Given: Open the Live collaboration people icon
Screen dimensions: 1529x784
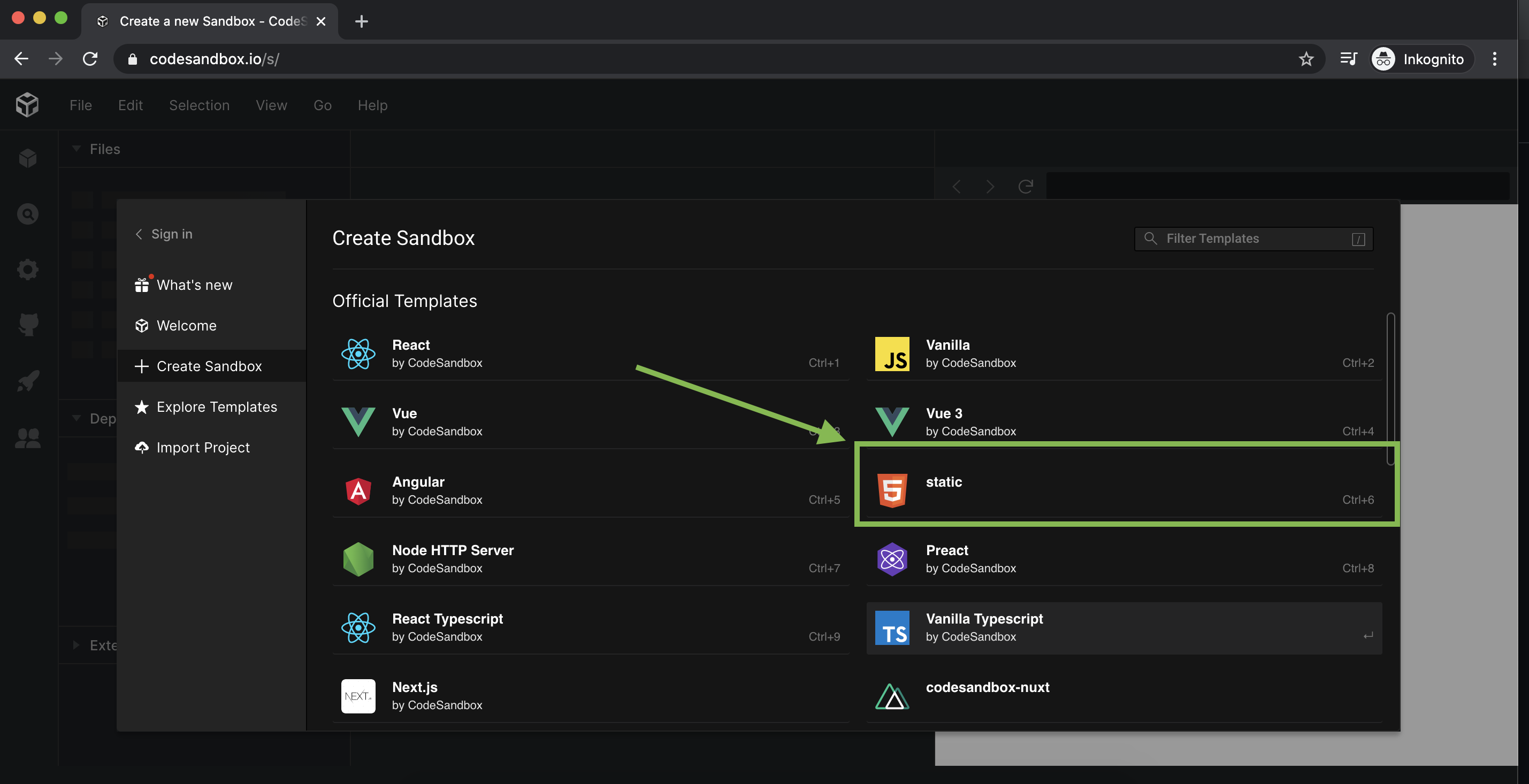Looking at the screenshot, I should coord(28,438).
